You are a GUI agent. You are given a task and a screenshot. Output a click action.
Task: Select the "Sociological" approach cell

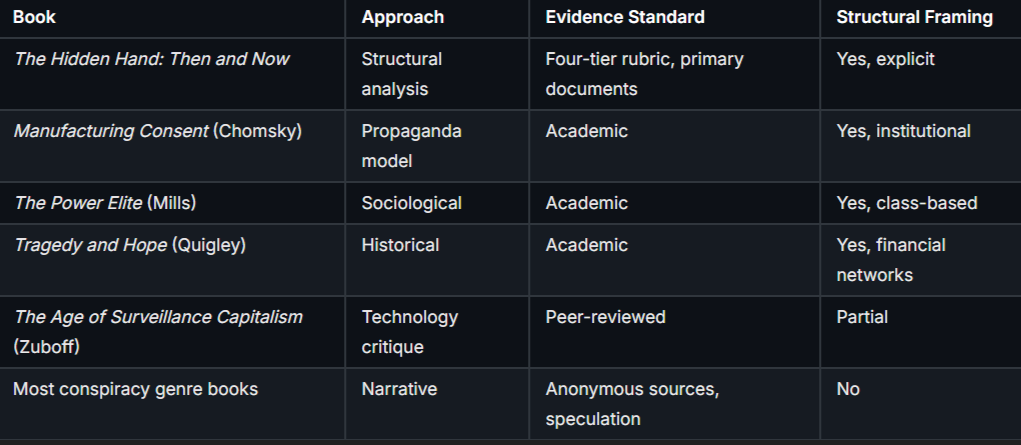(412, 203)
